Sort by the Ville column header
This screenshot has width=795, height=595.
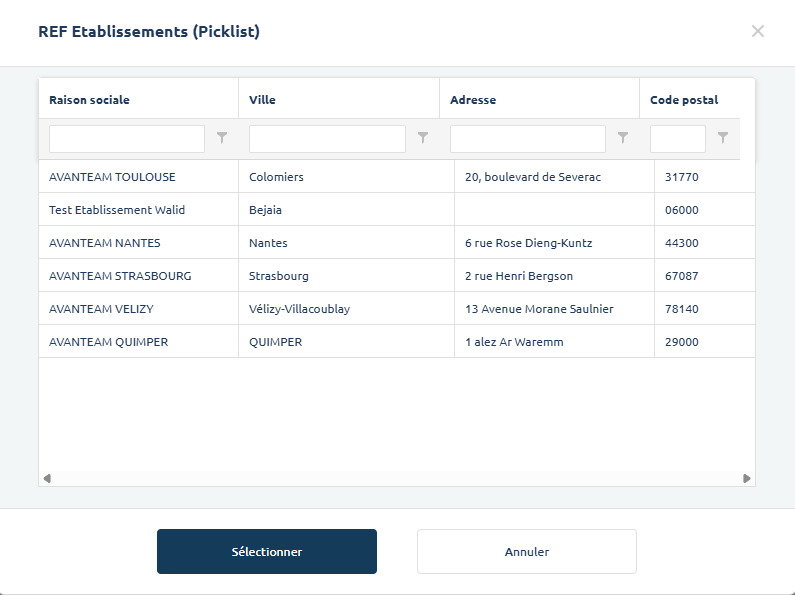coord(263,100)
